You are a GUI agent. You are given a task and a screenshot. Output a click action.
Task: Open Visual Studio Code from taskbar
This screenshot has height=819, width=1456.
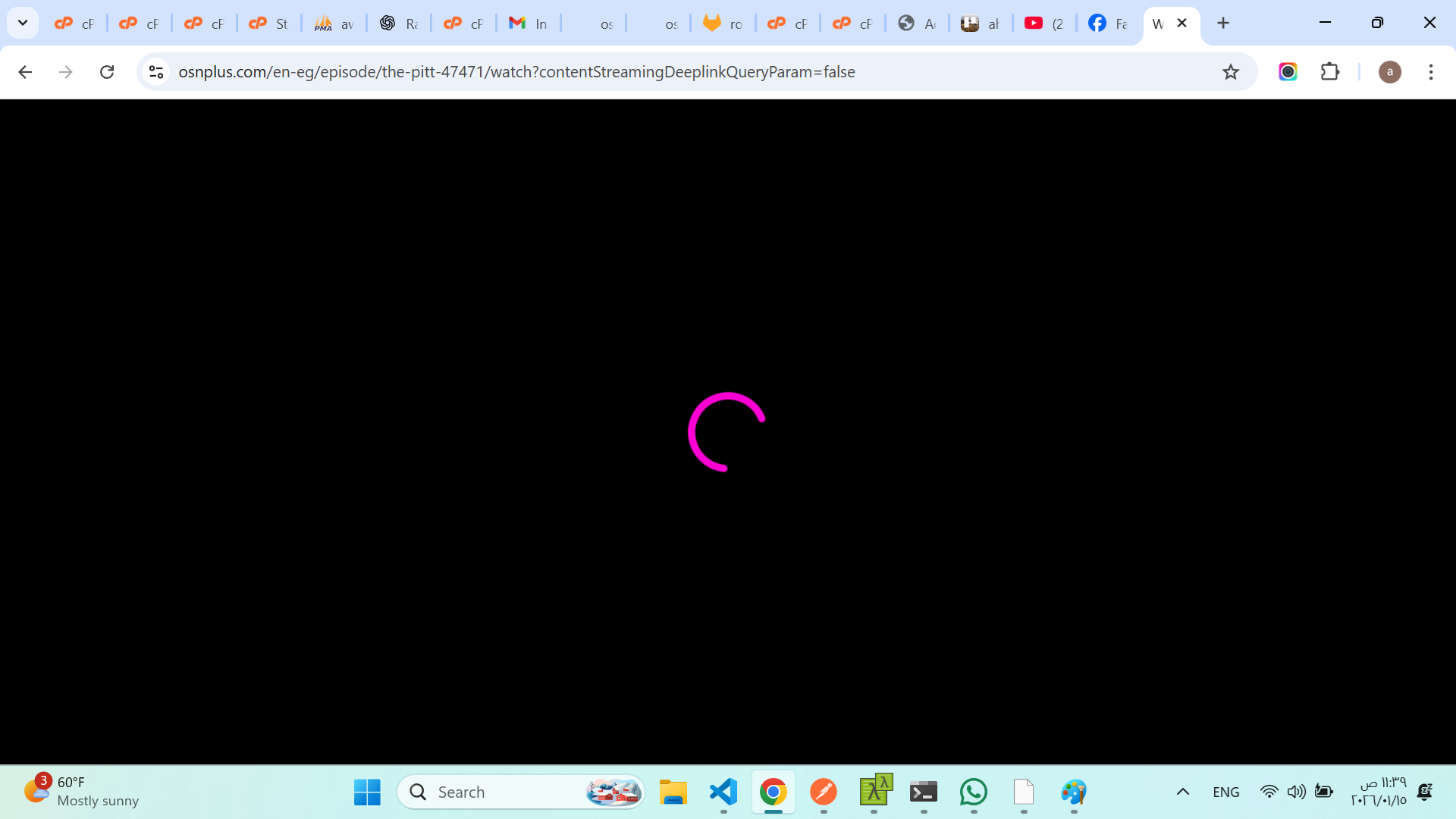pyautogui.click(x=723, y=792)
